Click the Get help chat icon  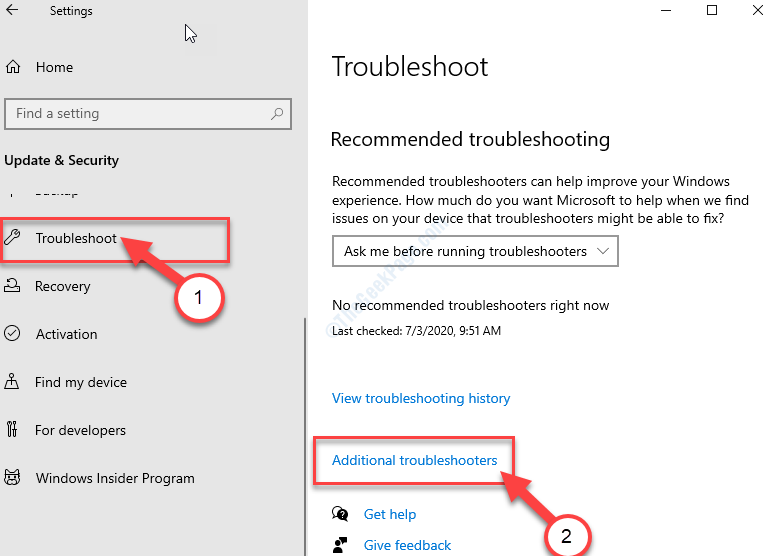[341, 514]
